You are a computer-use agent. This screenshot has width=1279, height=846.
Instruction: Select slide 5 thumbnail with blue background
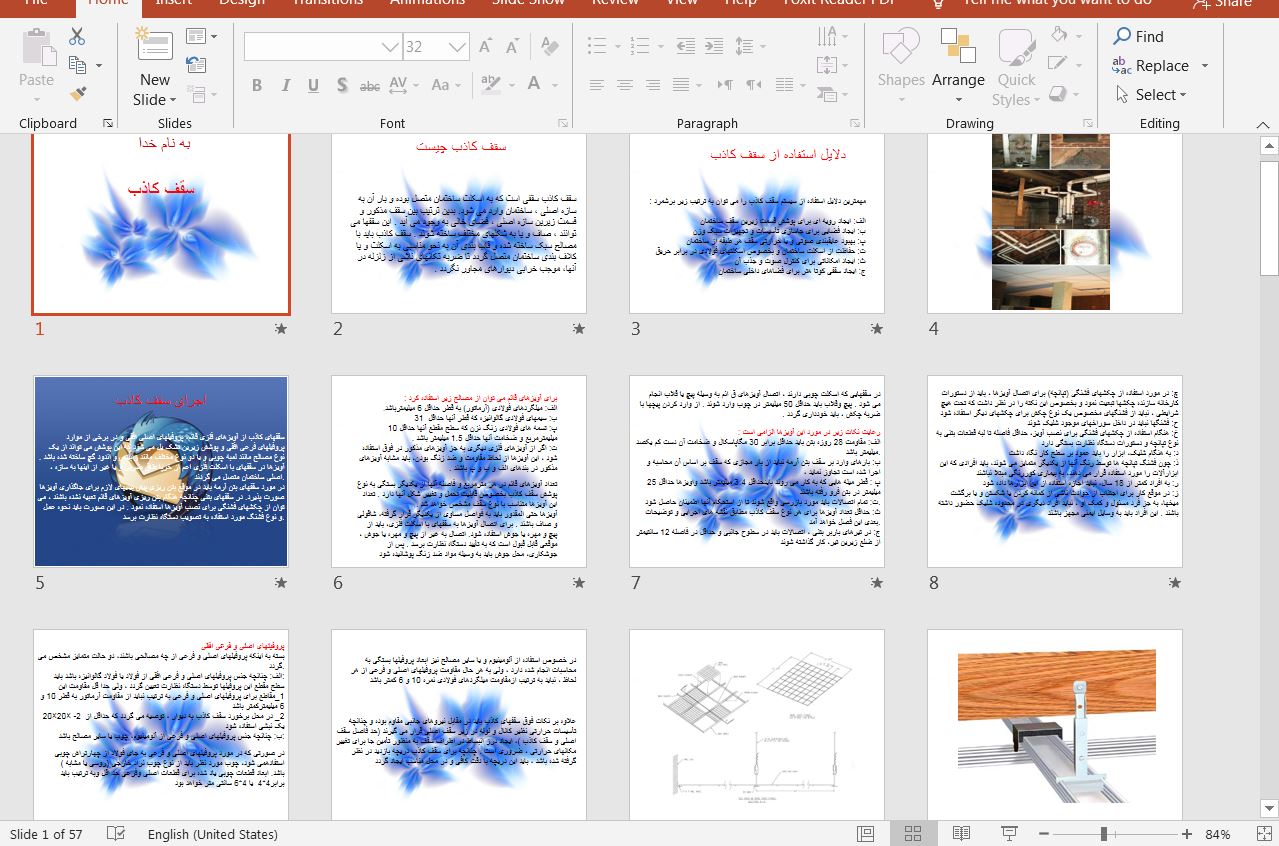[161, 471]
